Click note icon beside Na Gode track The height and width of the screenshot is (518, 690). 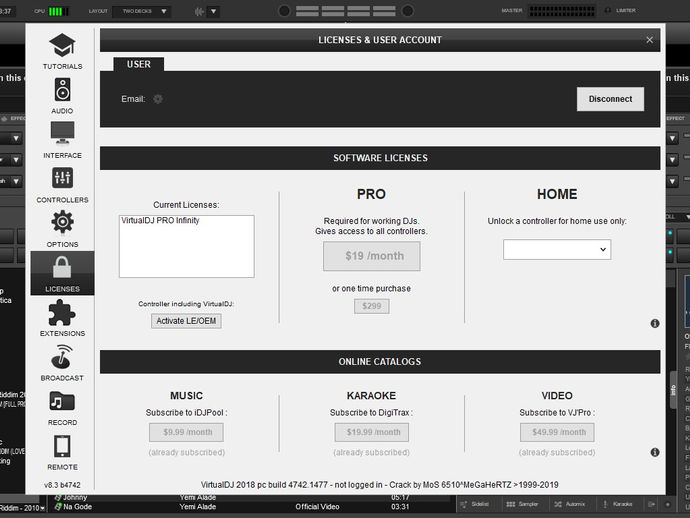click(x=57, y=507)
